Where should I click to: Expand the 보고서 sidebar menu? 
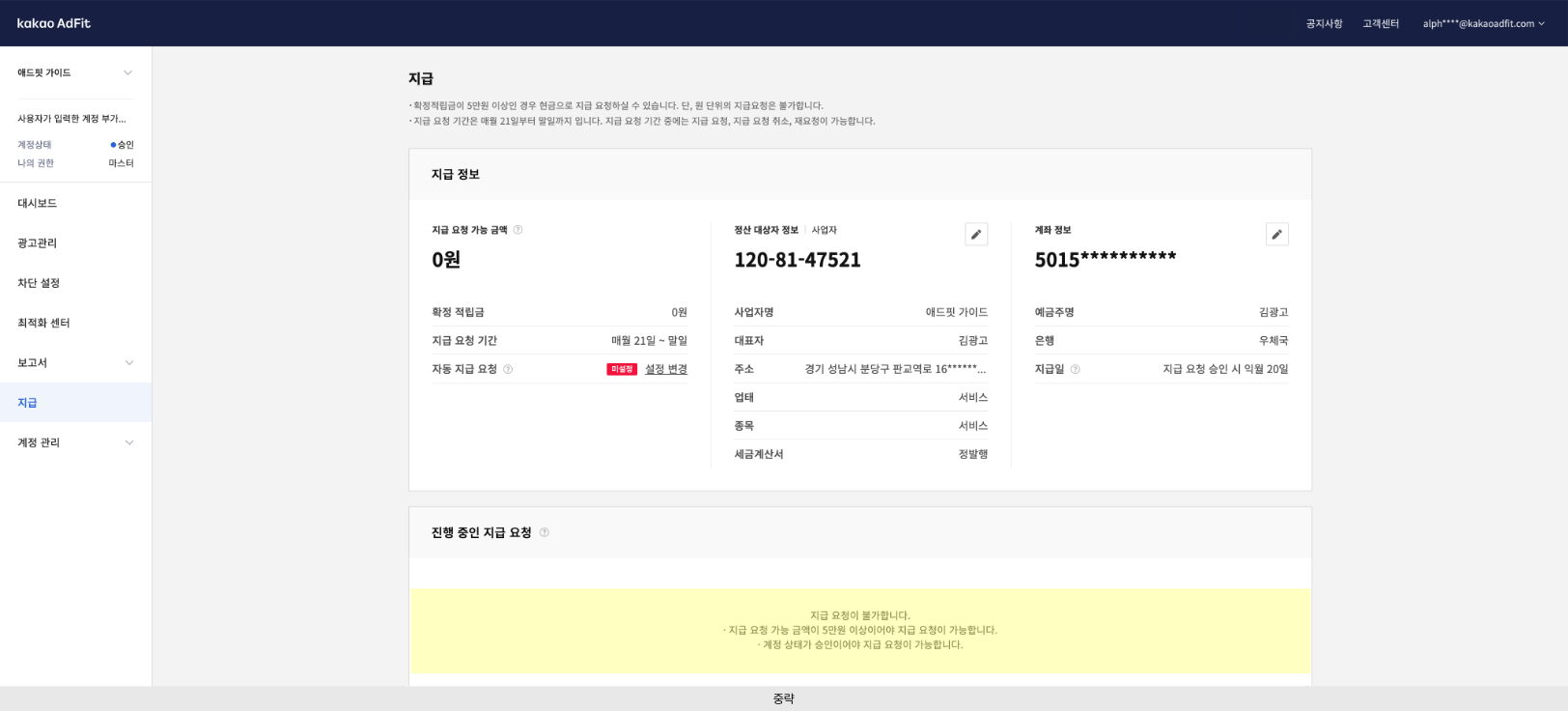click(128, 363)
